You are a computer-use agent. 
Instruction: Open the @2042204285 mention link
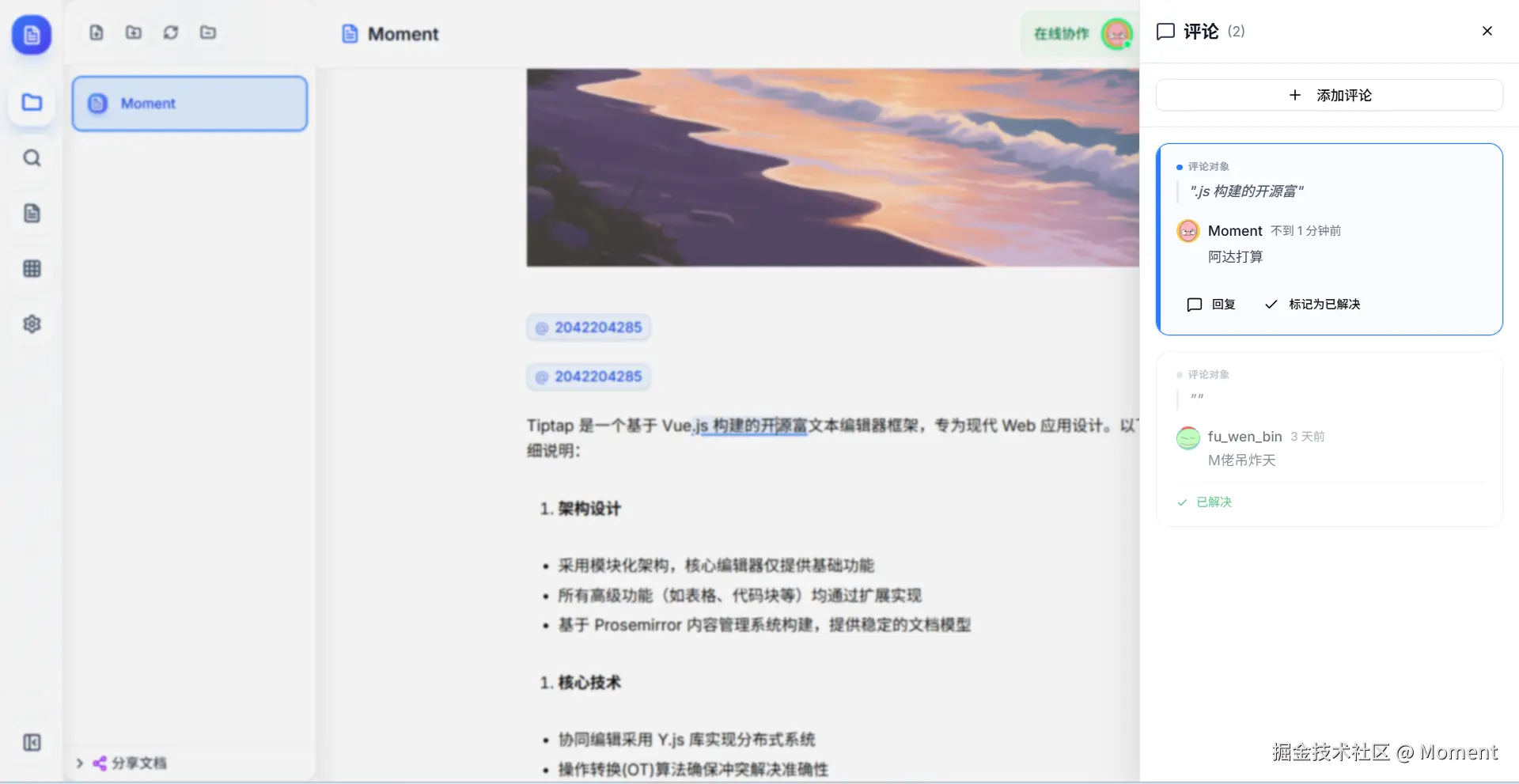point(588,327)
